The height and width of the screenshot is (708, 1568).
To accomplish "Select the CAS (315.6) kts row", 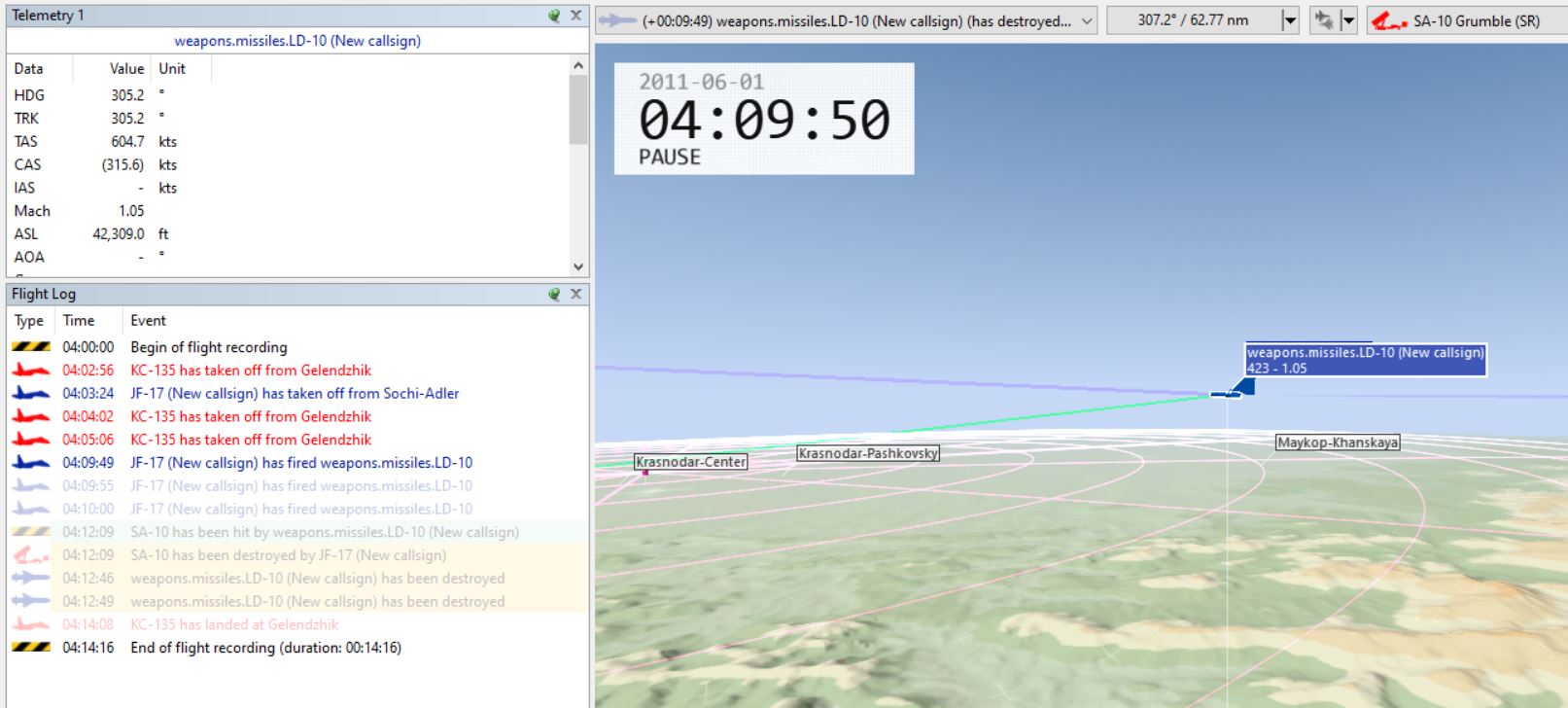I will 289,164.
